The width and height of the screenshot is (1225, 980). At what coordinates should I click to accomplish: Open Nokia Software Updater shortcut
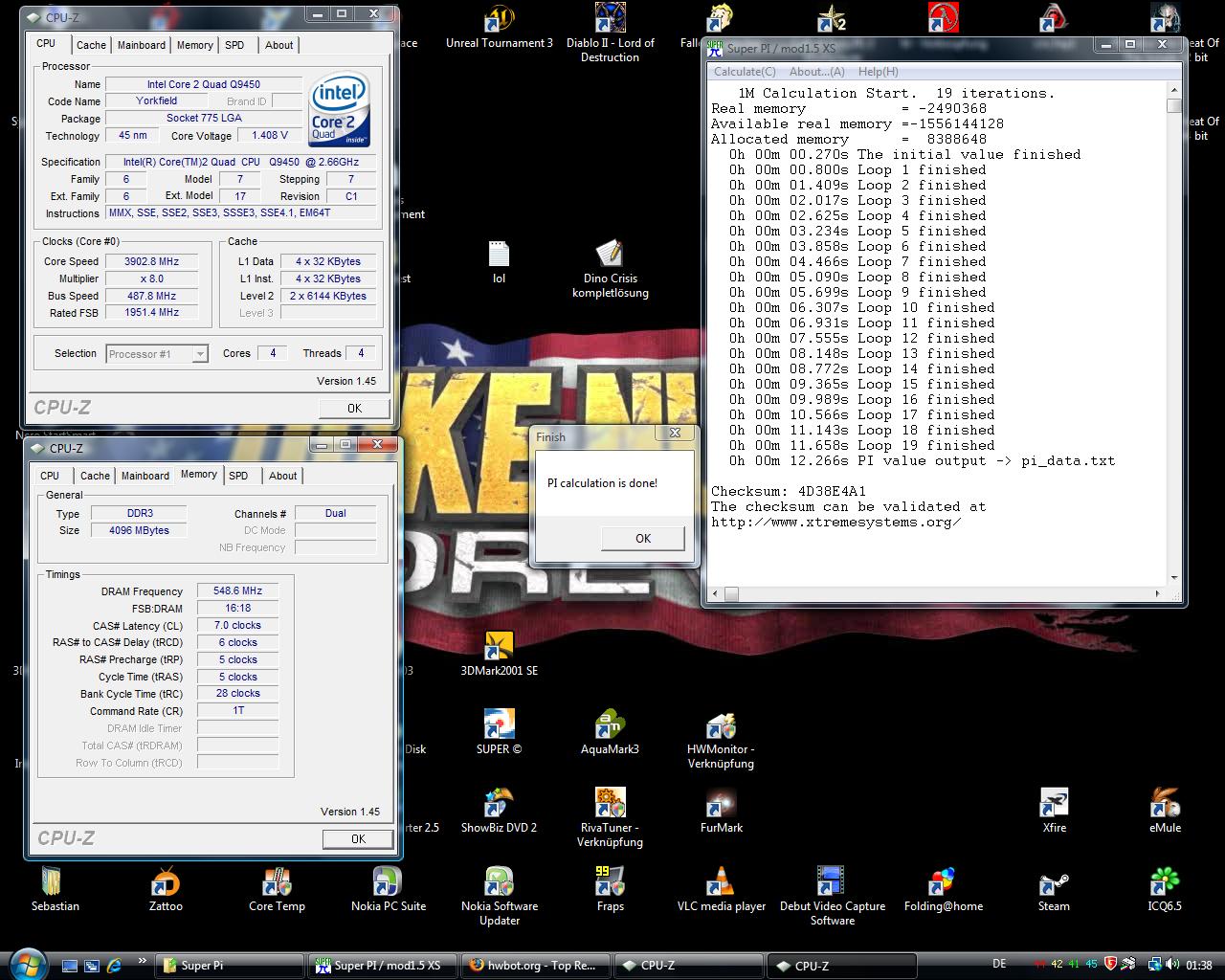click(499, 897)
